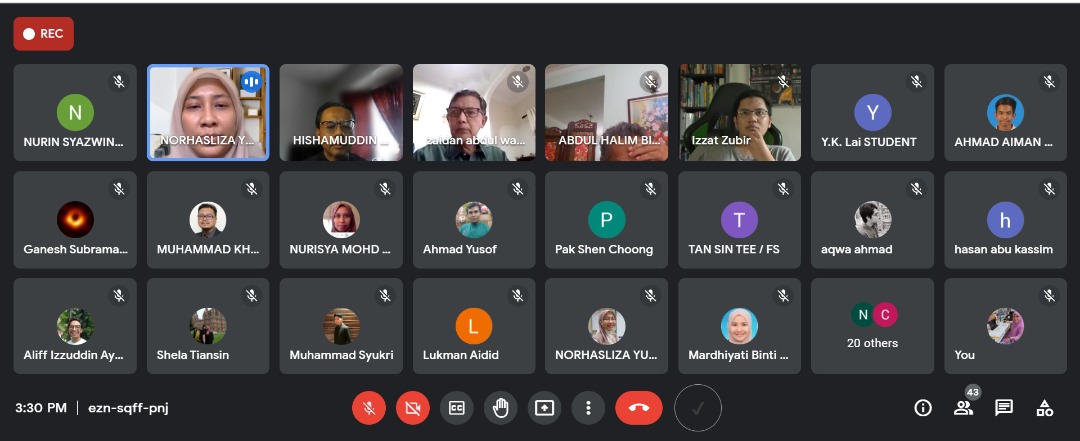Open the three-dot more options menu
This screenshot has width=1080, height=441.
[588, 408]
